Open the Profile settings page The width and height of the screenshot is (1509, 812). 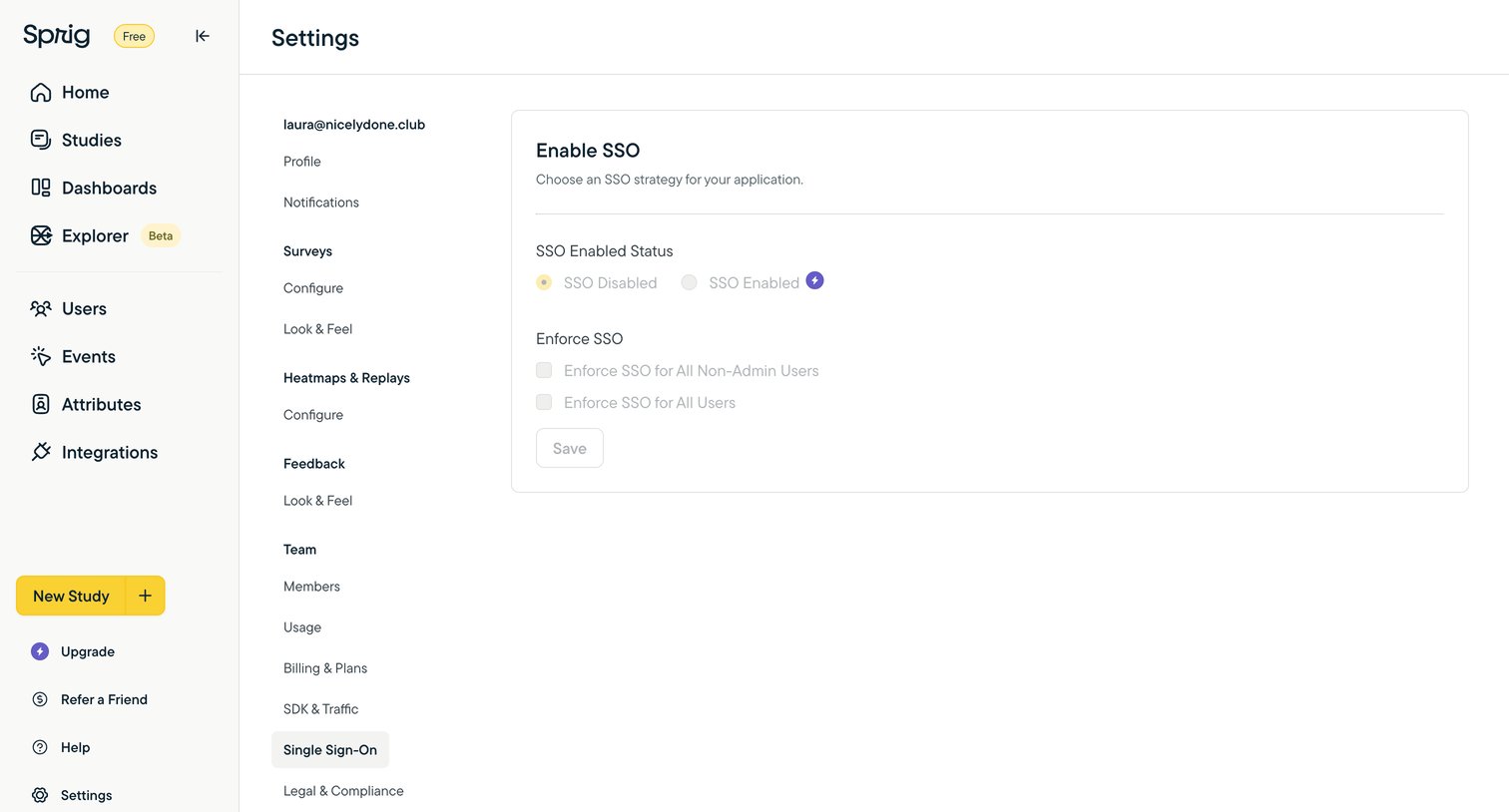pos(302,162)
